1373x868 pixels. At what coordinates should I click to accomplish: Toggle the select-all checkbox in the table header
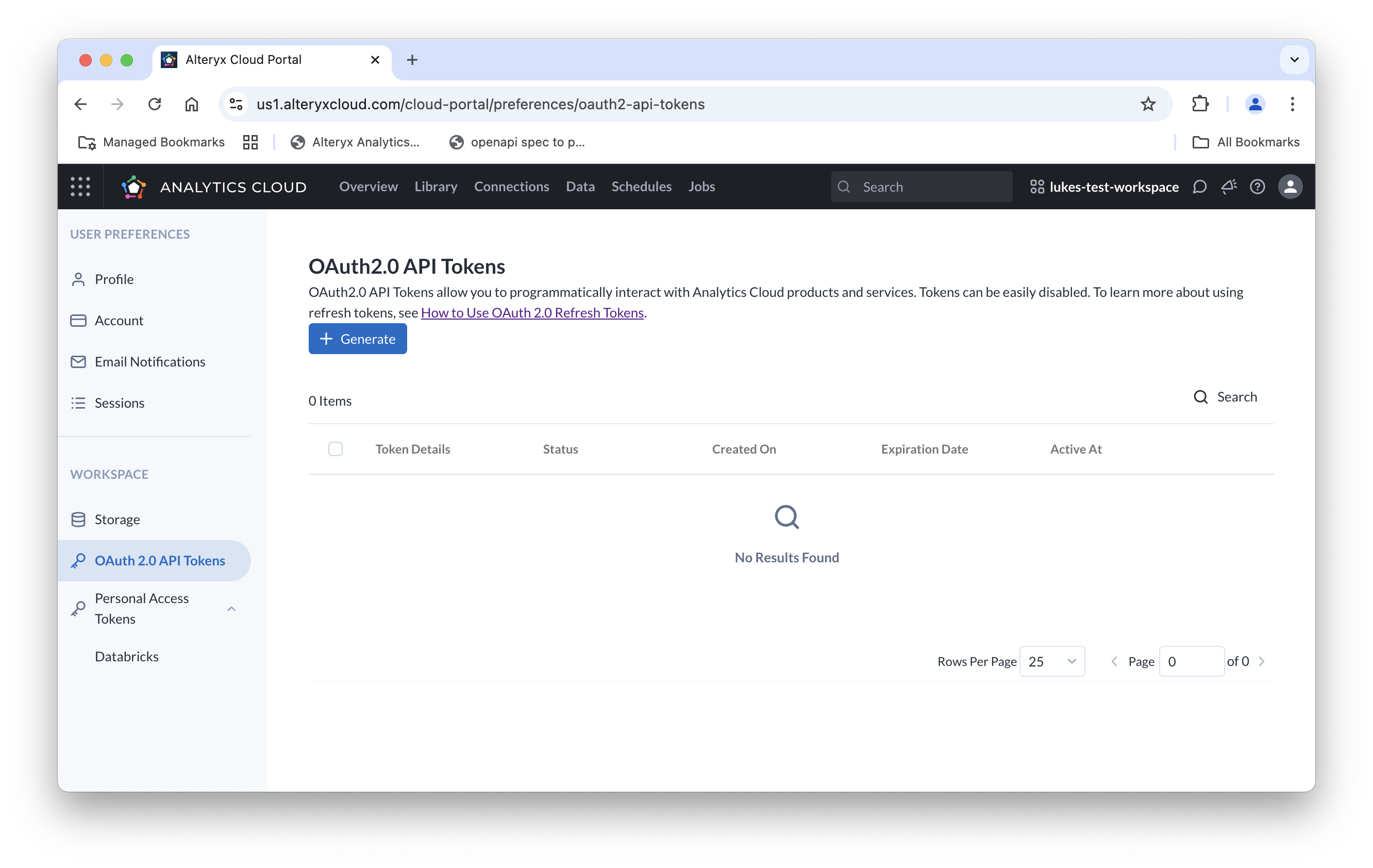336,449
